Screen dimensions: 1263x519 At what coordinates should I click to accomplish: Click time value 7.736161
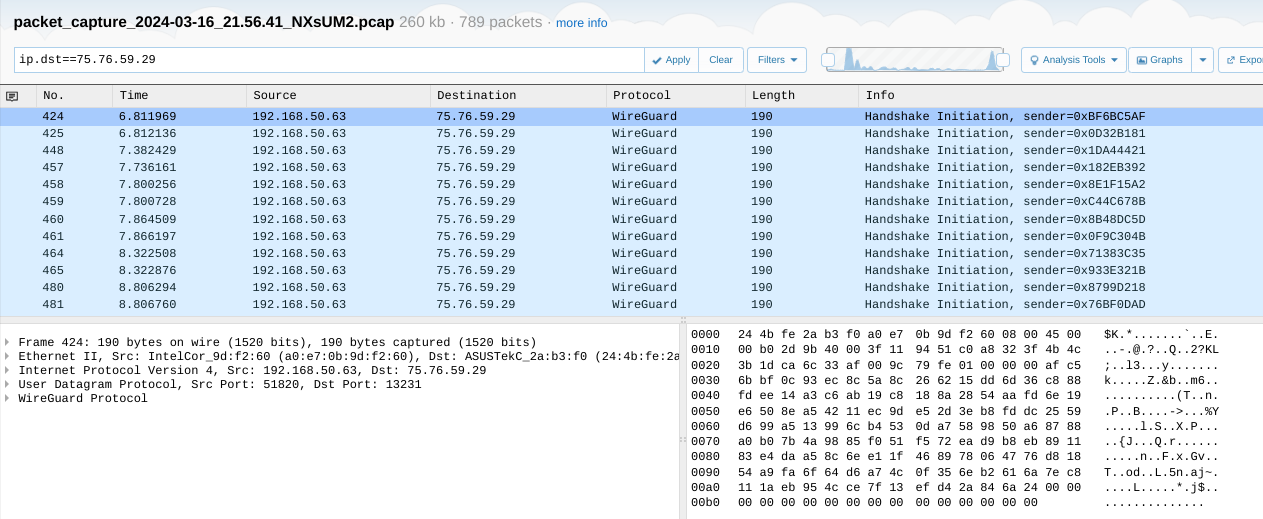(x=147, y=167)
